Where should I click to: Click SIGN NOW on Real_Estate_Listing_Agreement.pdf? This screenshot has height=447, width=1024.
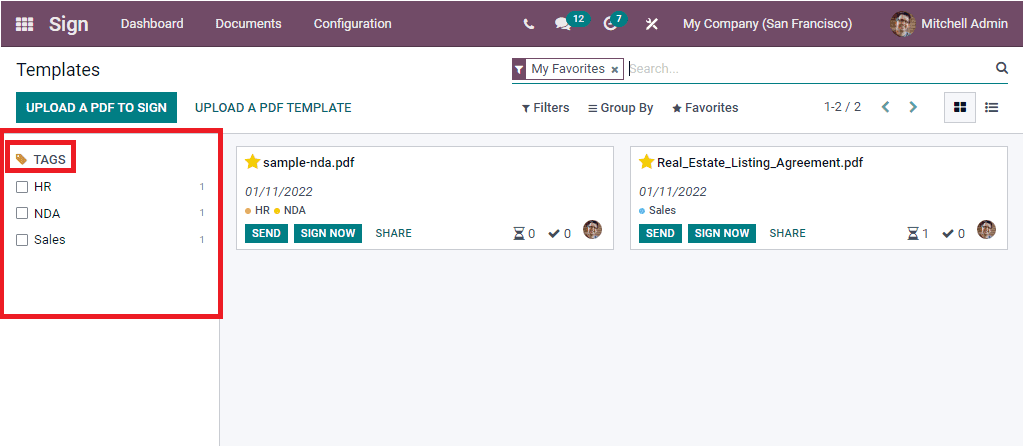coord(722,233)
